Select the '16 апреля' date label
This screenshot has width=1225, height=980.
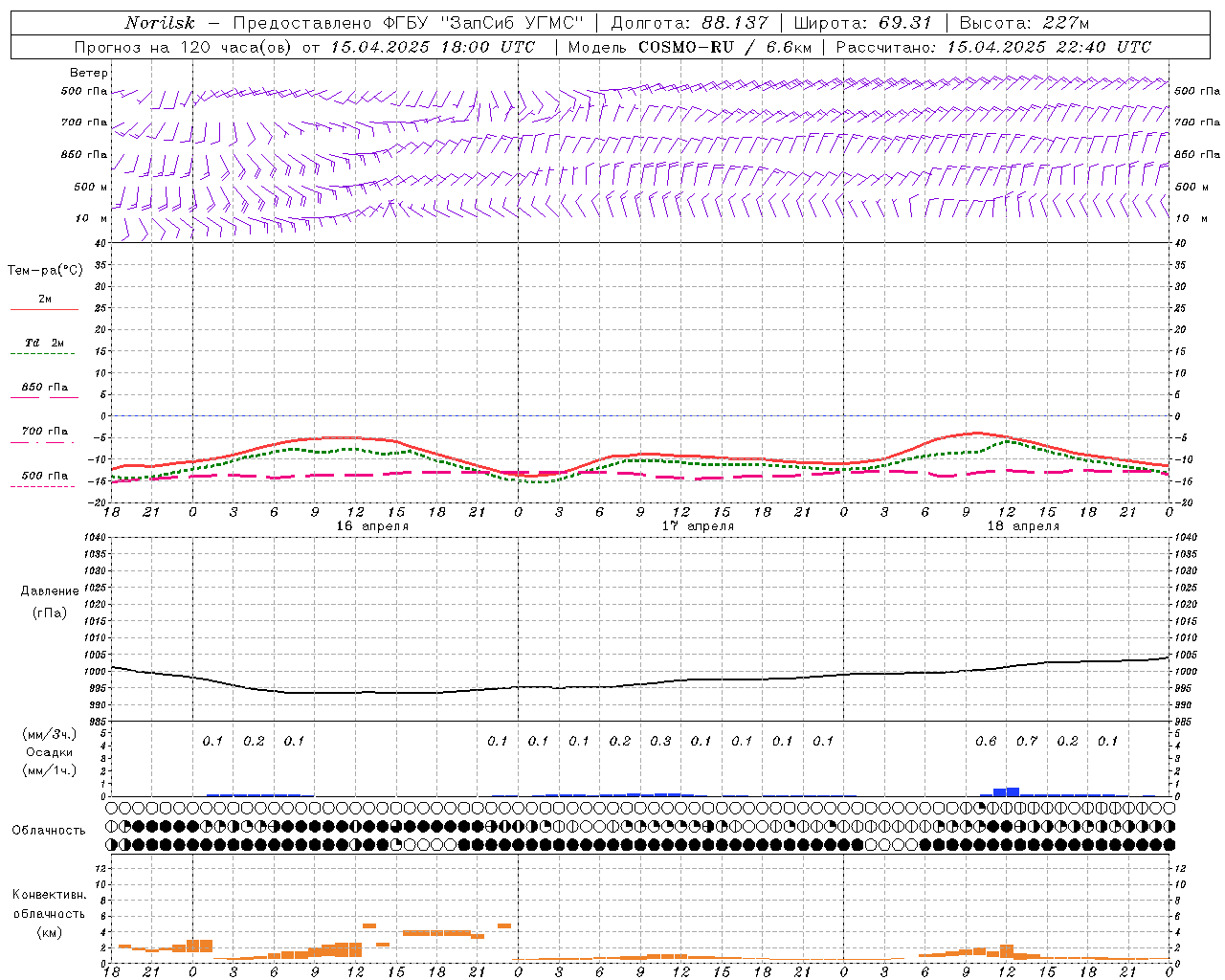(x=372, y=526)
